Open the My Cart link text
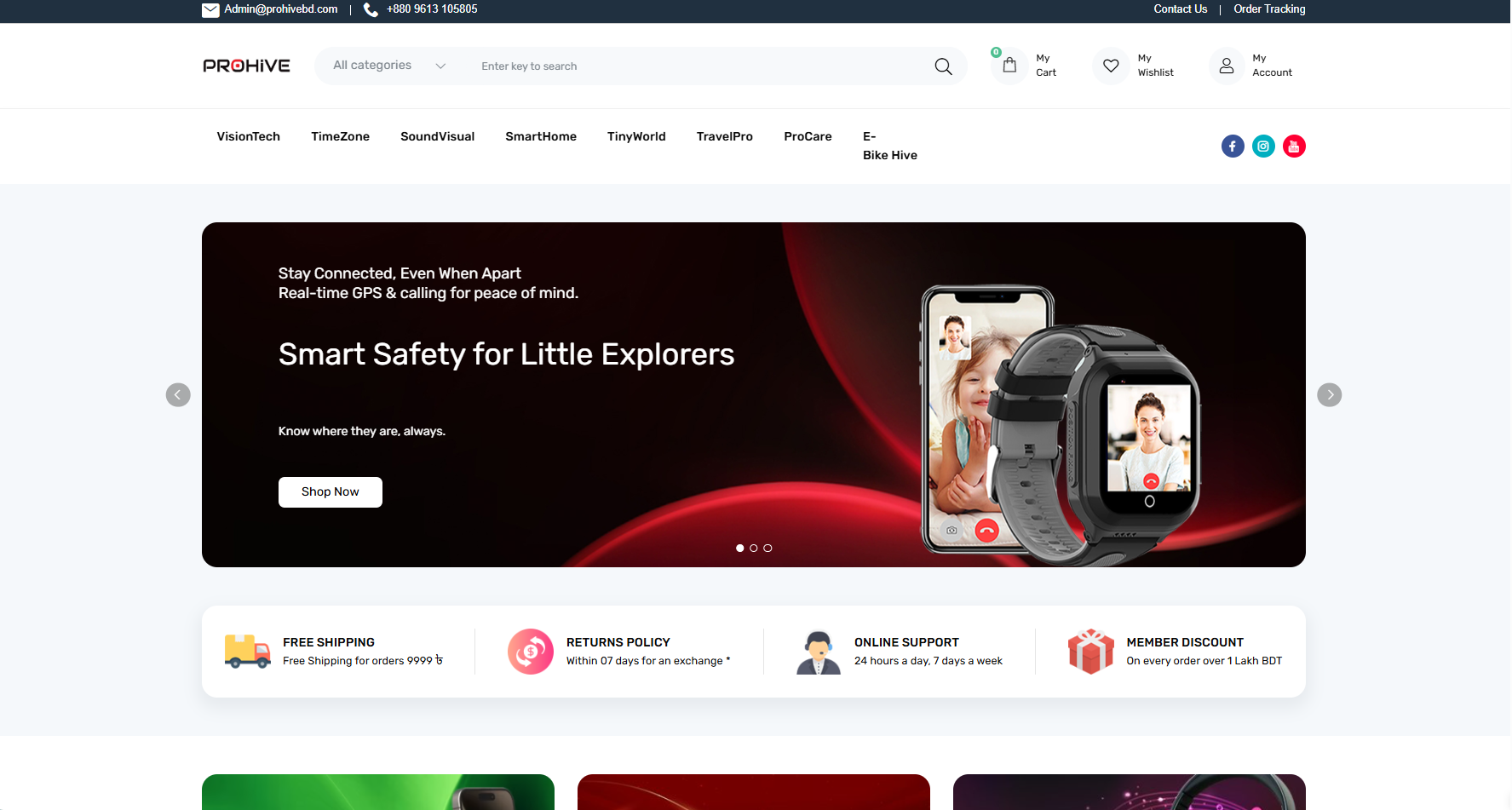Screen dimensions: 1512x810 pyautogui.click(x=1046, y=66)
